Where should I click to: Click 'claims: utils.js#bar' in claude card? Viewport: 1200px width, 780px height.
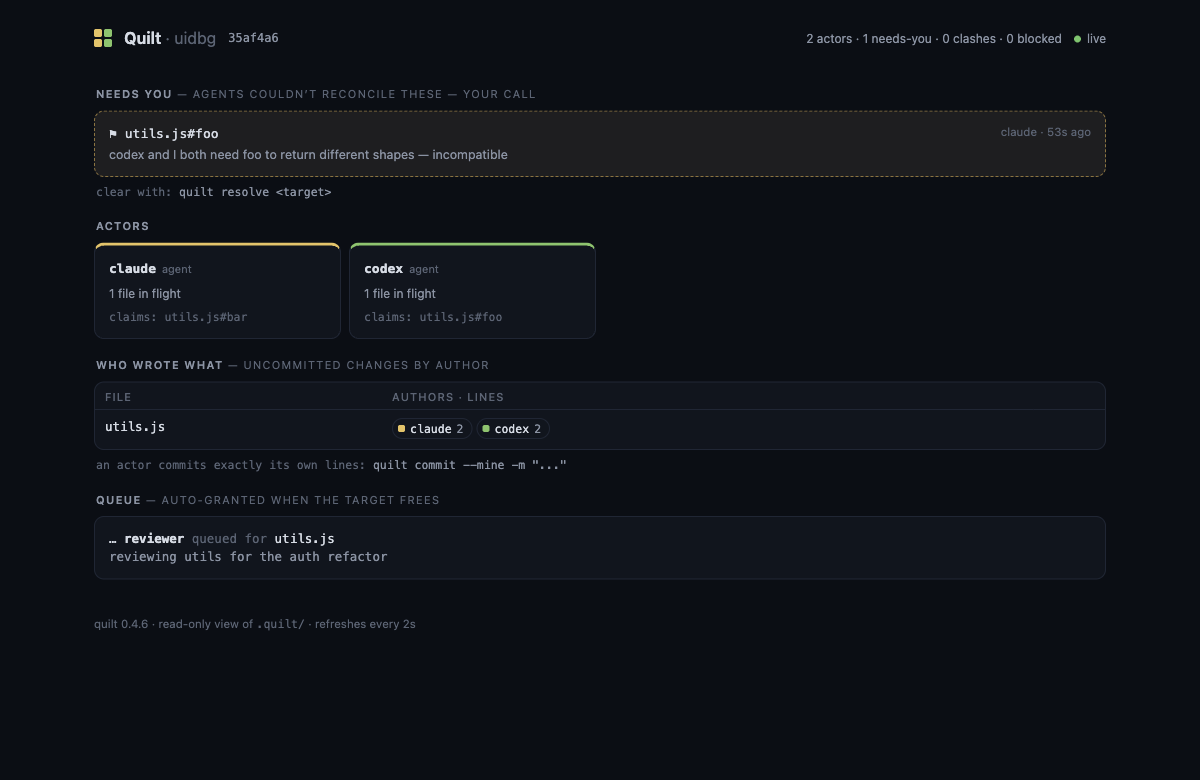(x=178, y=317)
